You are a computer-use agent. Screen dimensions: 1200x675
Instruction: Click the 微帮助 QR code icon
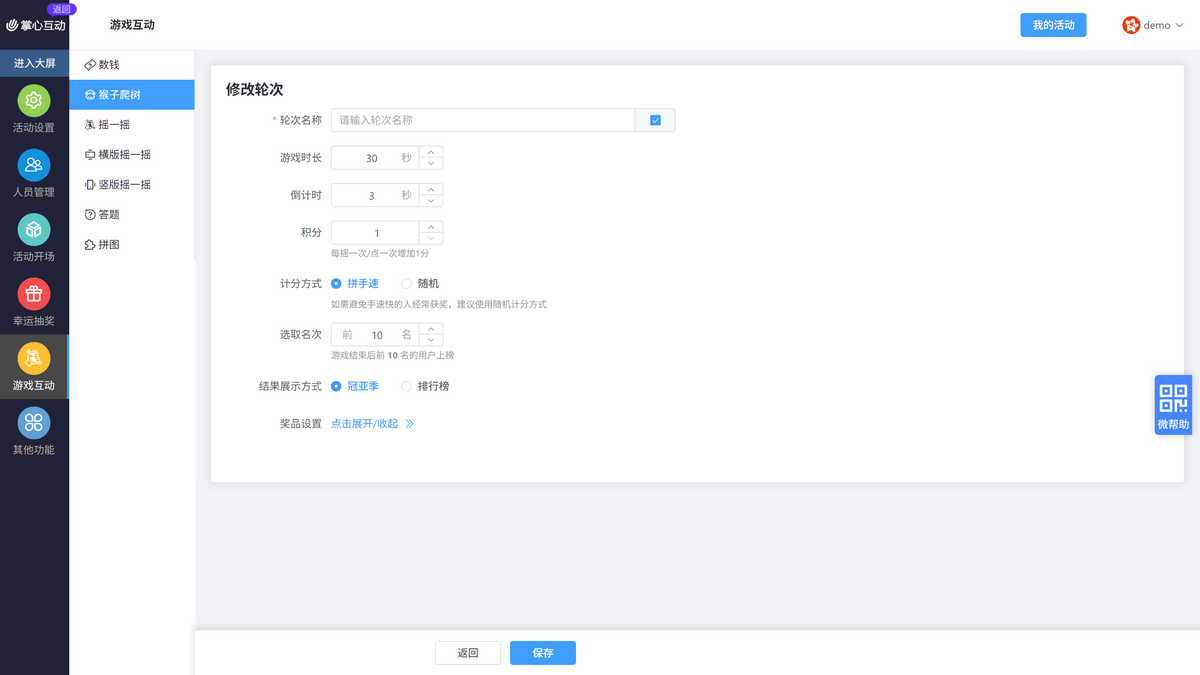(x=1173, y=399)
